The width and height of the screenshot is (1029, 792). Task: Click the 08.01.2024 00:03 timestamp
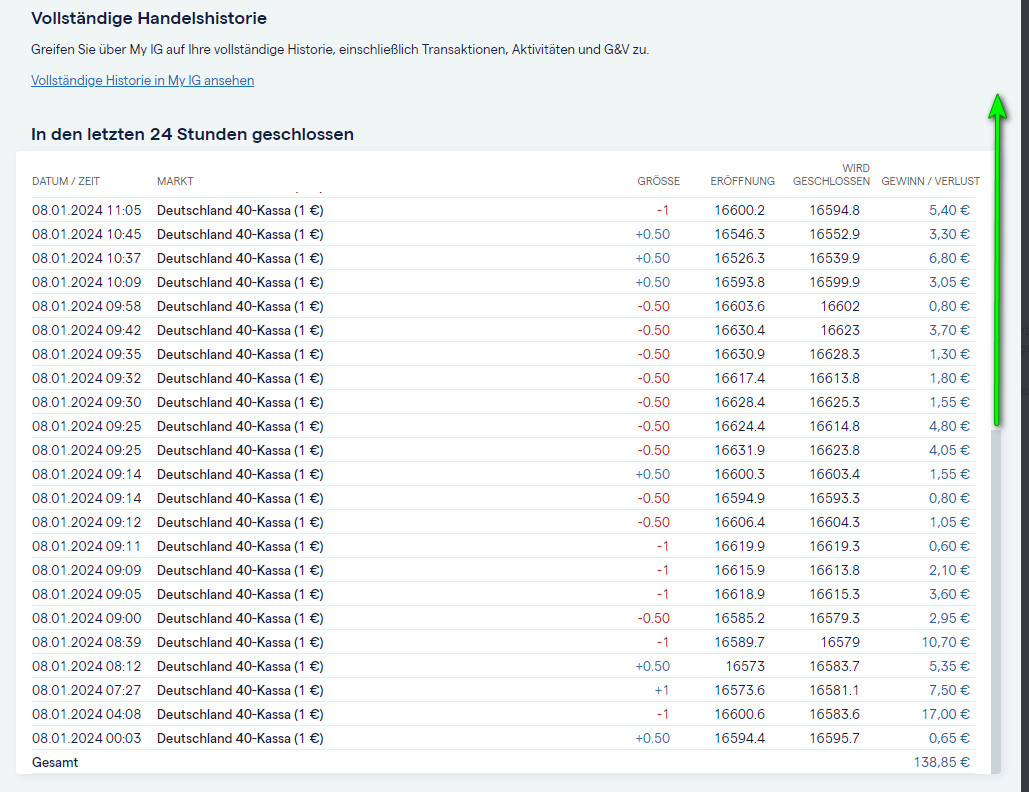(87, 738)
